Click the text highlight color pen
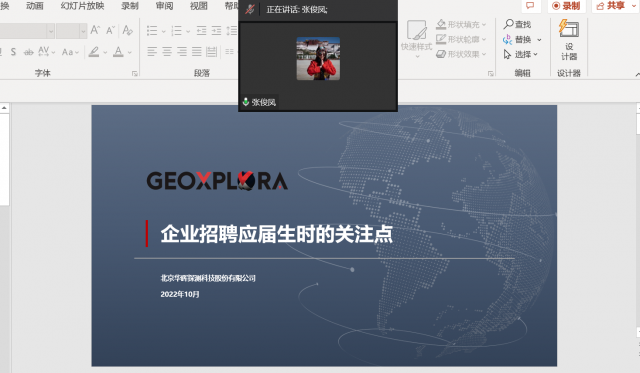 [x=94, y=52]
